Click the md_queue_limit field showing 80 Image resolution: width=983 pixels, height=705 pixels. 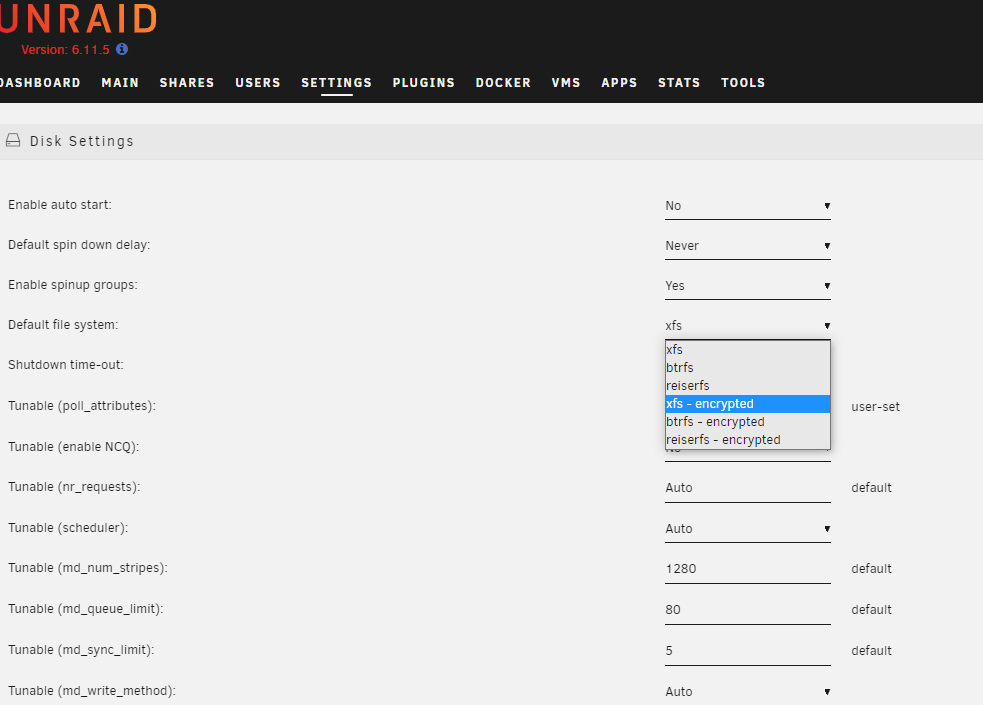tap(748, 610)
